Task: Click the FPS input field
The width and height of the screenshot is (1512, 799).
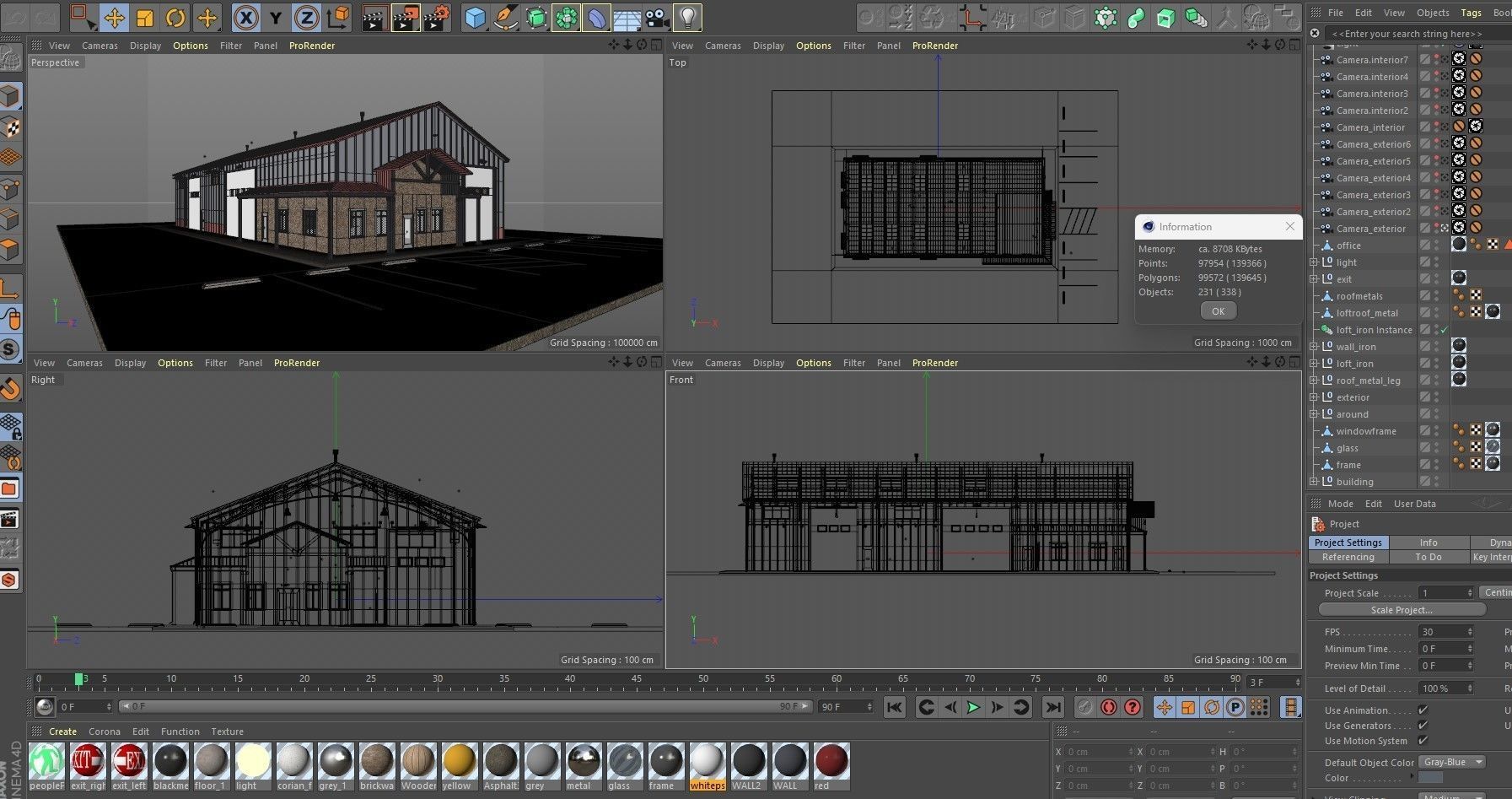Action: [x=1445, y=632]
